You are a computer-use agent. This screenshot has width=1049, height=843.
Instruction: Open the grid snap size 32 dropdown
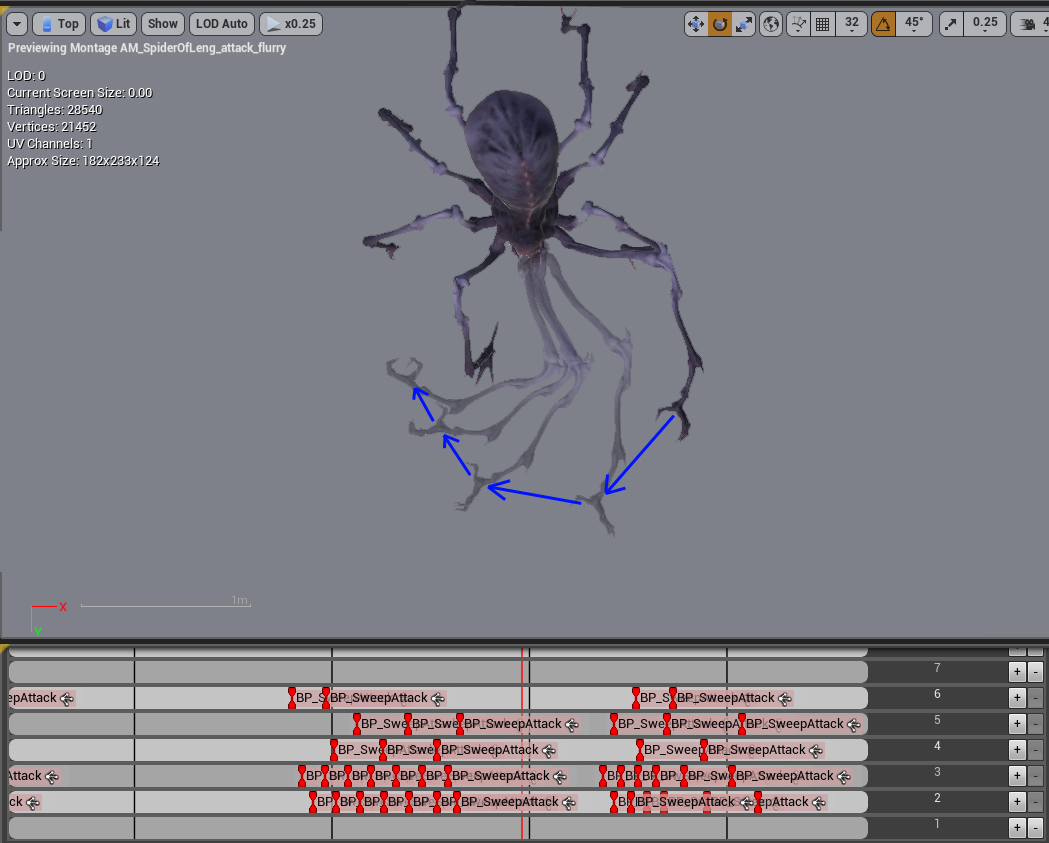pos(852,24)
